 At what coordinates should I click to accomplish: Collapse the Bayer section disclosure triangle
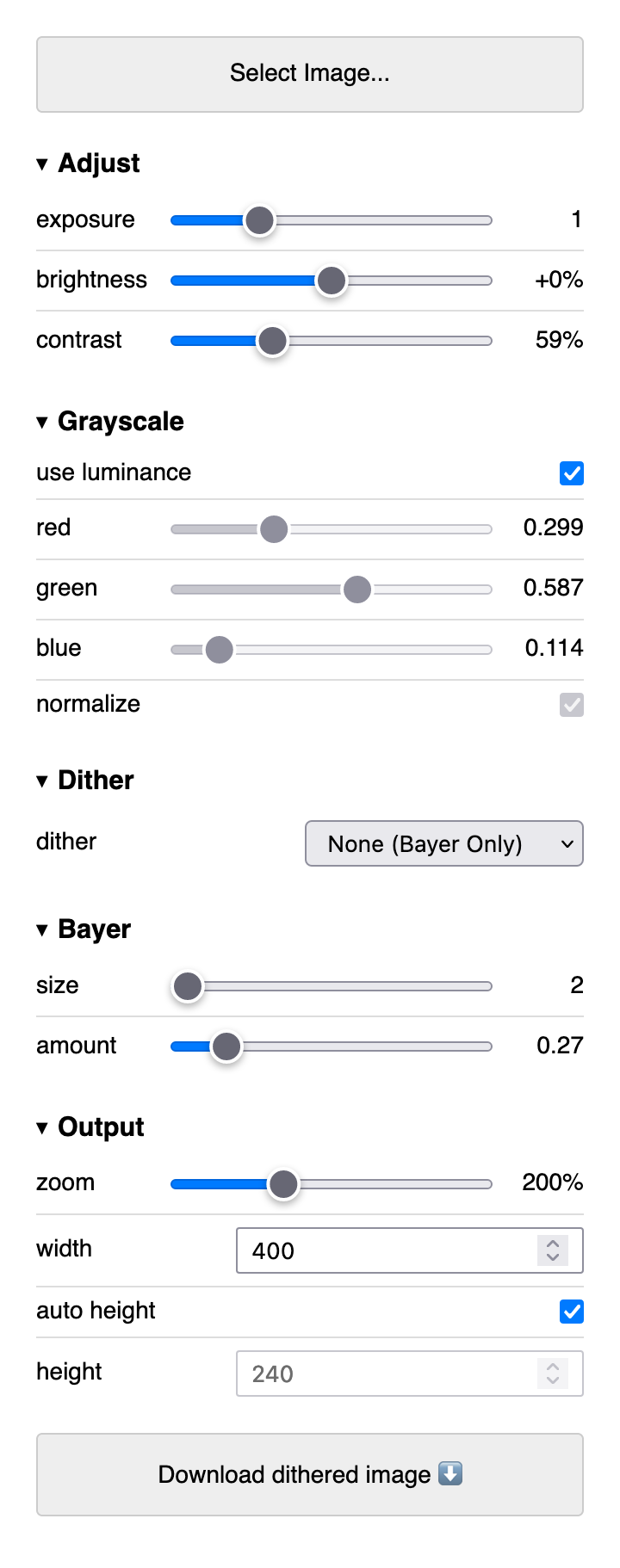(x=42, y=930)
